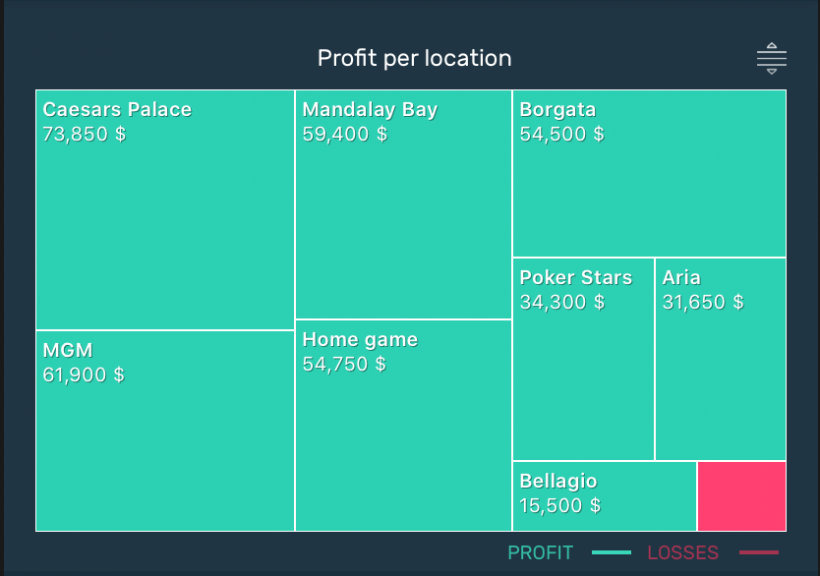Image resolution: width=820 pixels, height=576 pixels.
Task: Toggle the PROFIT series in the legend
Action: (x=540, y=551)
